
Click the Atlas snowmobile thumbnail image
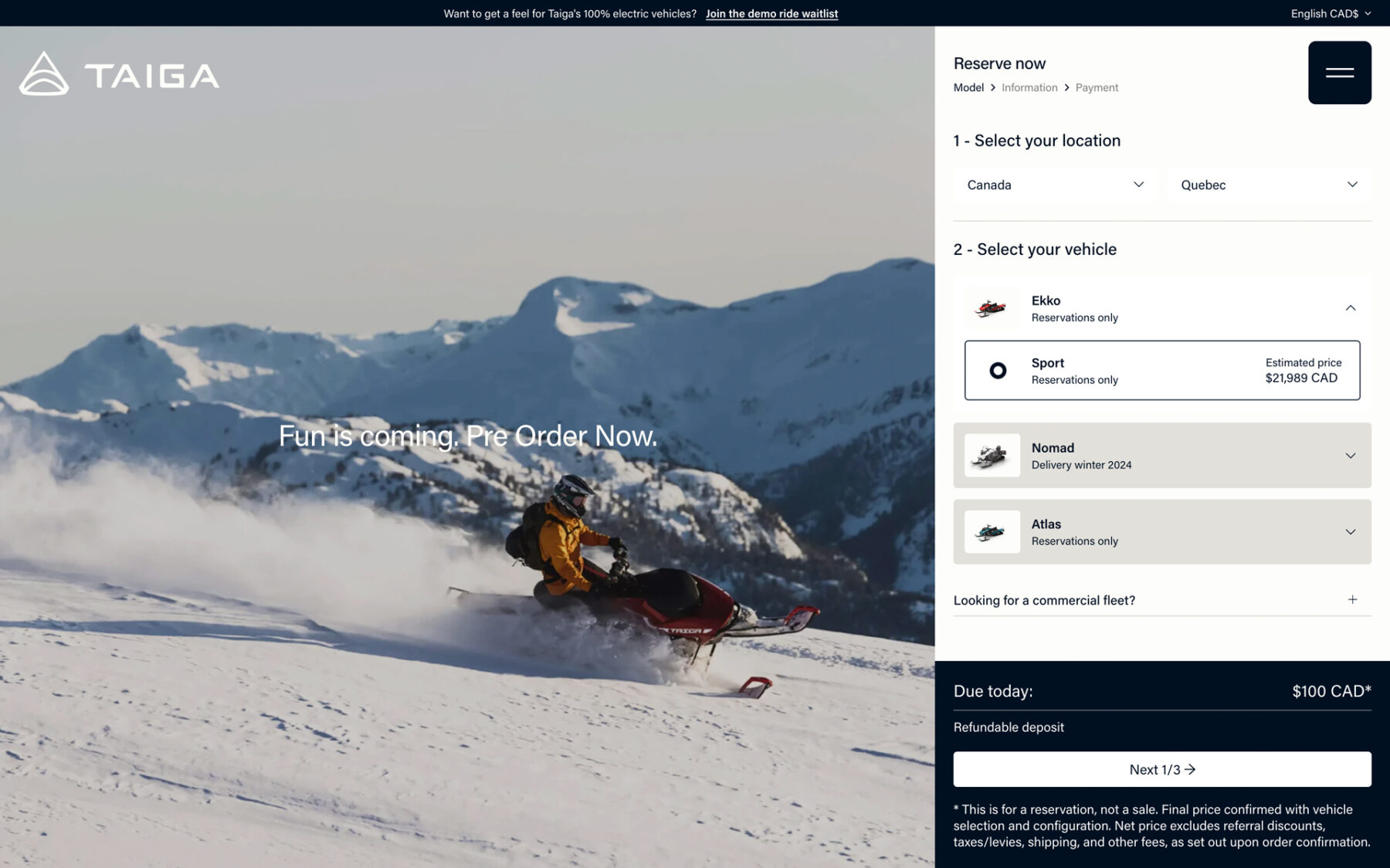point(992,532)
